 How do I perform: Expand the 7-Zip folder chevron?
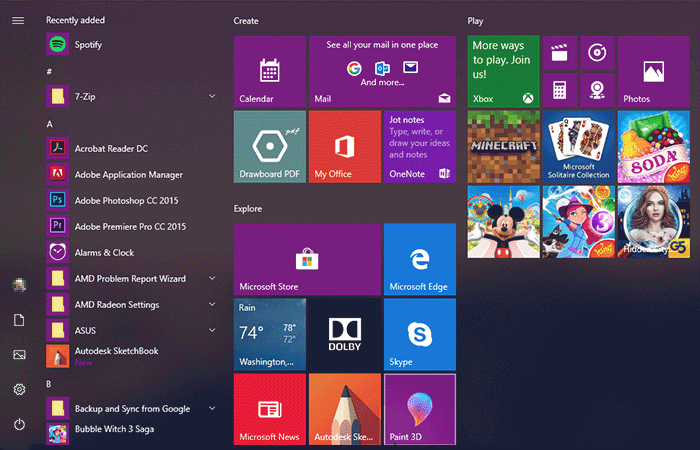tap(212, 96)
